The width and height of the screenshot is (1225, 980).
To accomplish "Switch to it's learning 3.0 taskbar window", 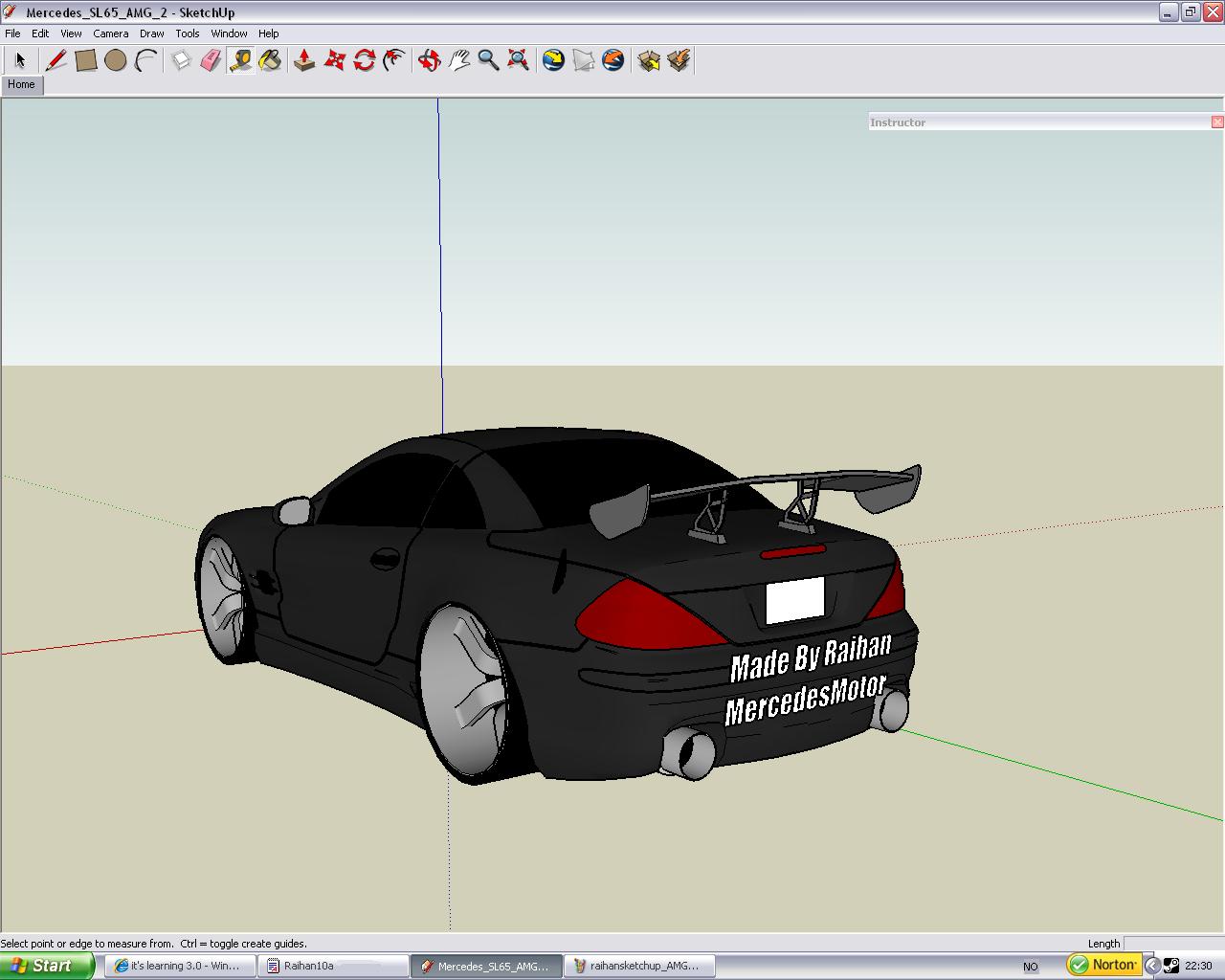I will (x=180, y=966).
